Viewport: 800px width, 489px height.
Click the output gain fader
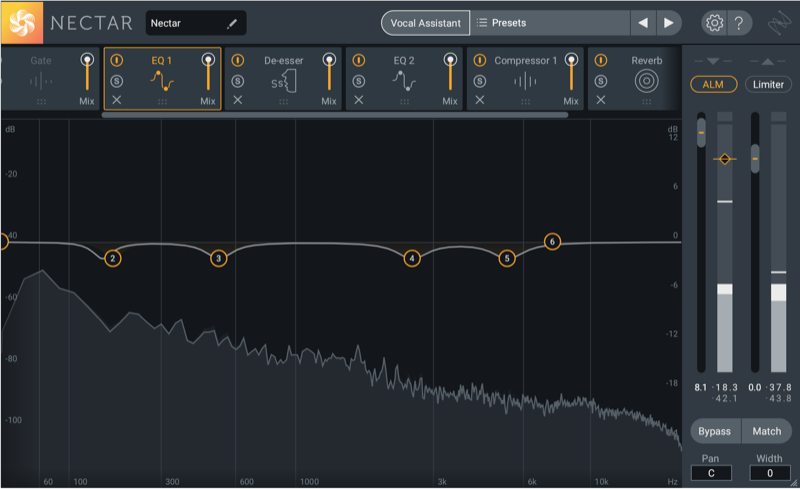pyautogui.click(x=755, y=159)
